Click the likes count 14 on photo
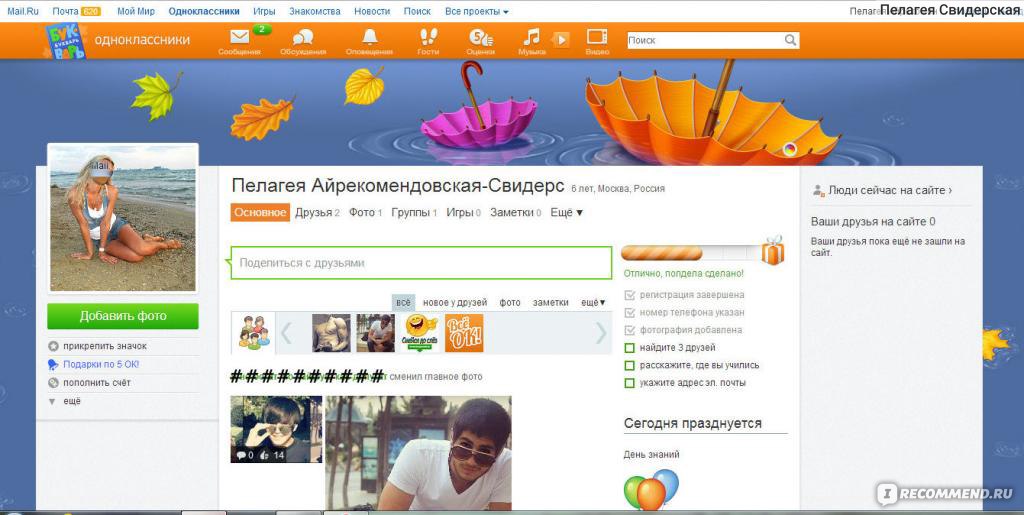The height and width of the screenshot is (515, 1024). (272, 455)
